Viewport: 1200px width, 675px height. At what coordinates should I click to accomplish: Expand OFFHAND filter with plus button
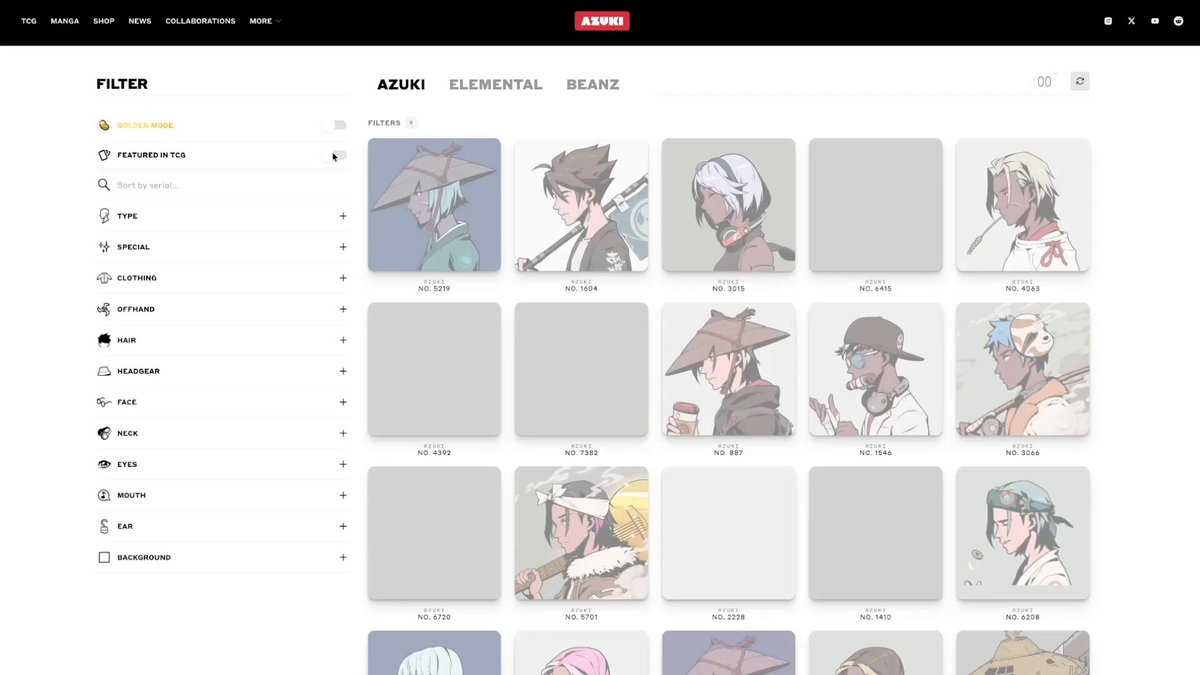click(343, 309)
